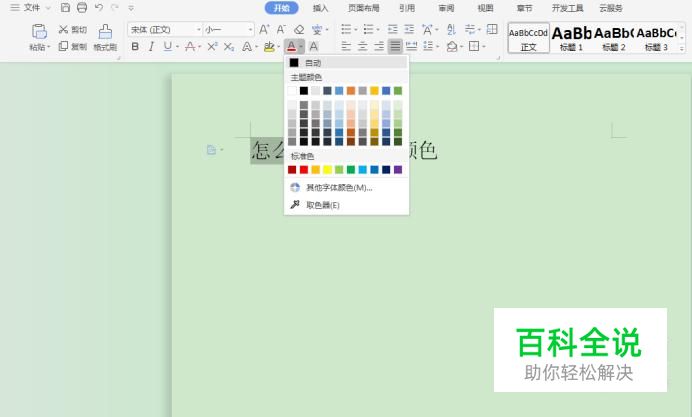Click the distributed alignment icon
This screenshot has height=417, width=692.
411,46
